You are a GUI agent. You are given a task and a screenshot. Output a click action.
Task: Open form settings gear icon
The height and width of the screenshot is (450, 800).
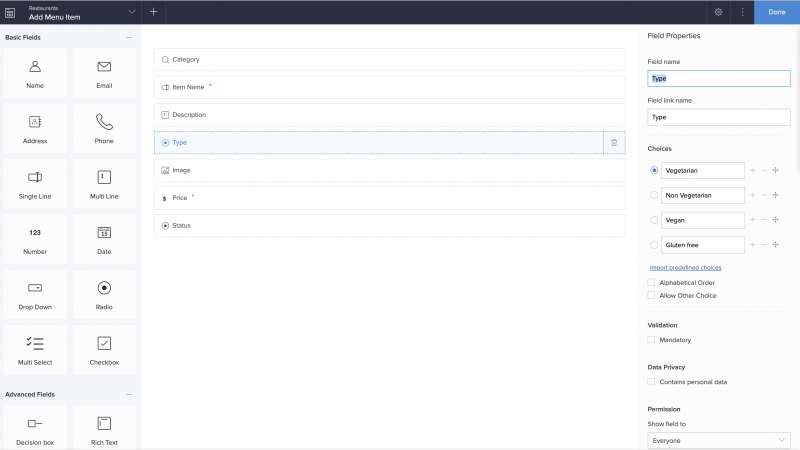click(x=718, y=12)
